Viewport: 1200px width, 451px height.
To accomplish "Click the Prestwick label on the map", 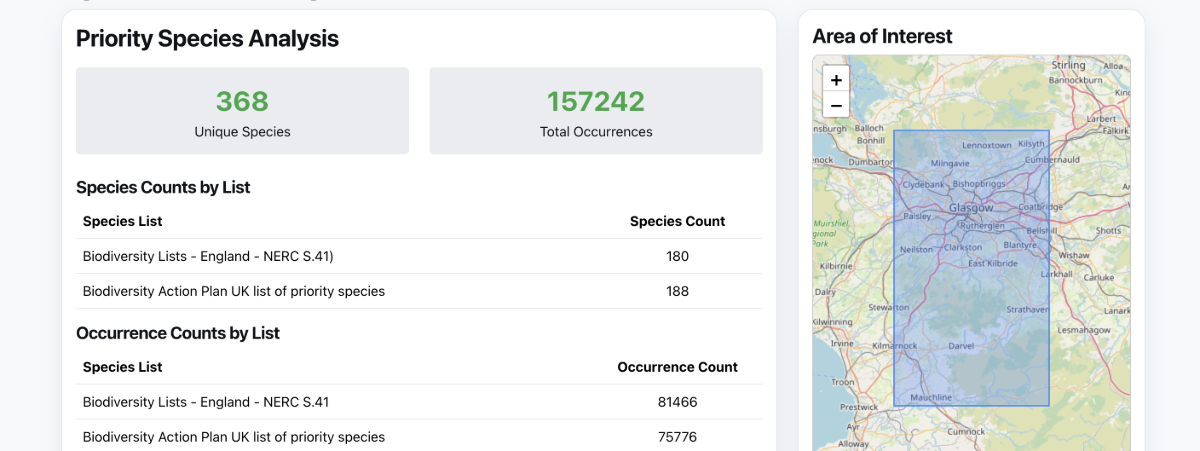I will tap(858, 407).
